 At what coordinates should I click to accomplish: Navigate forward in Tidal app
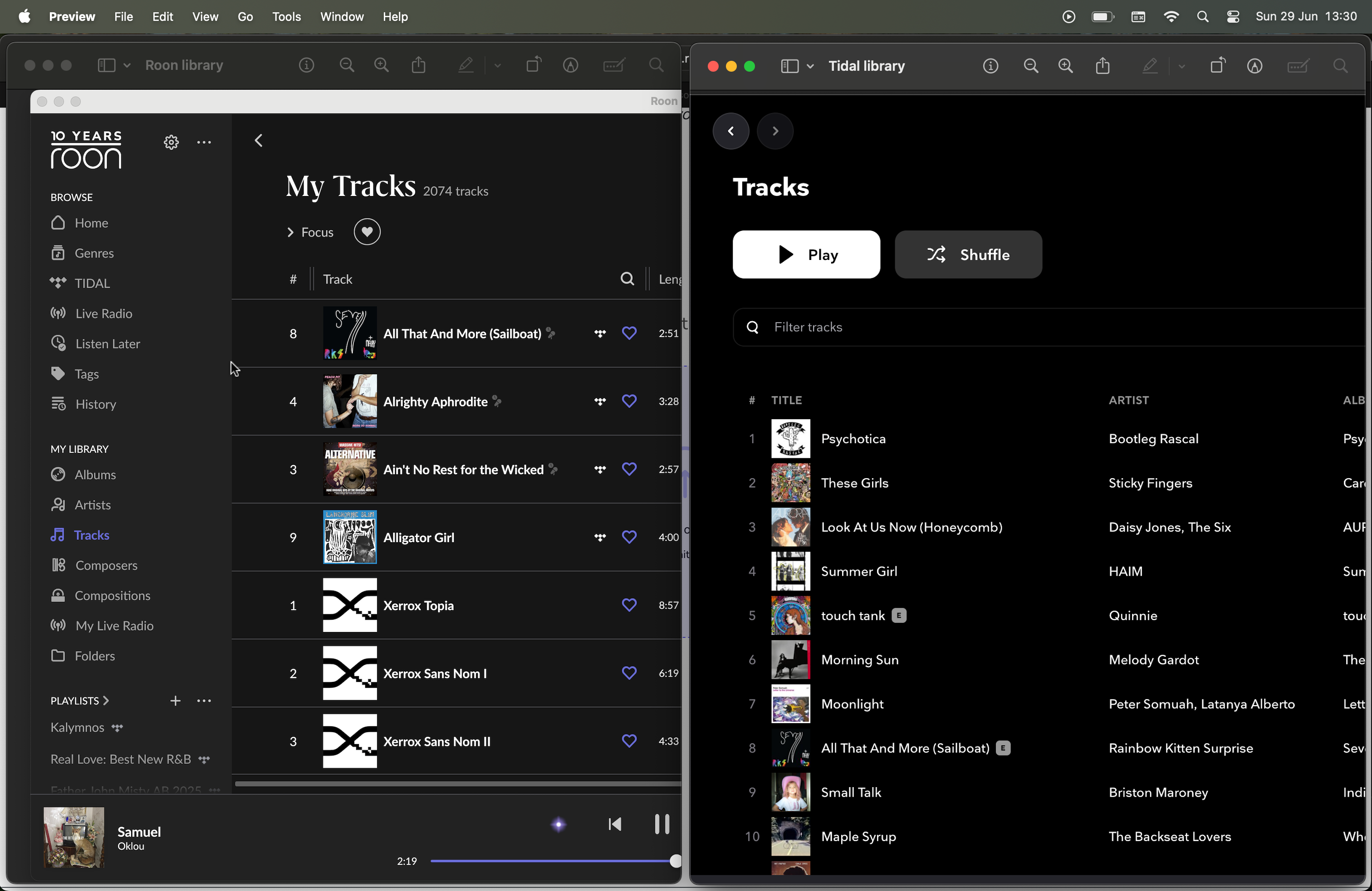click(775, 131)
